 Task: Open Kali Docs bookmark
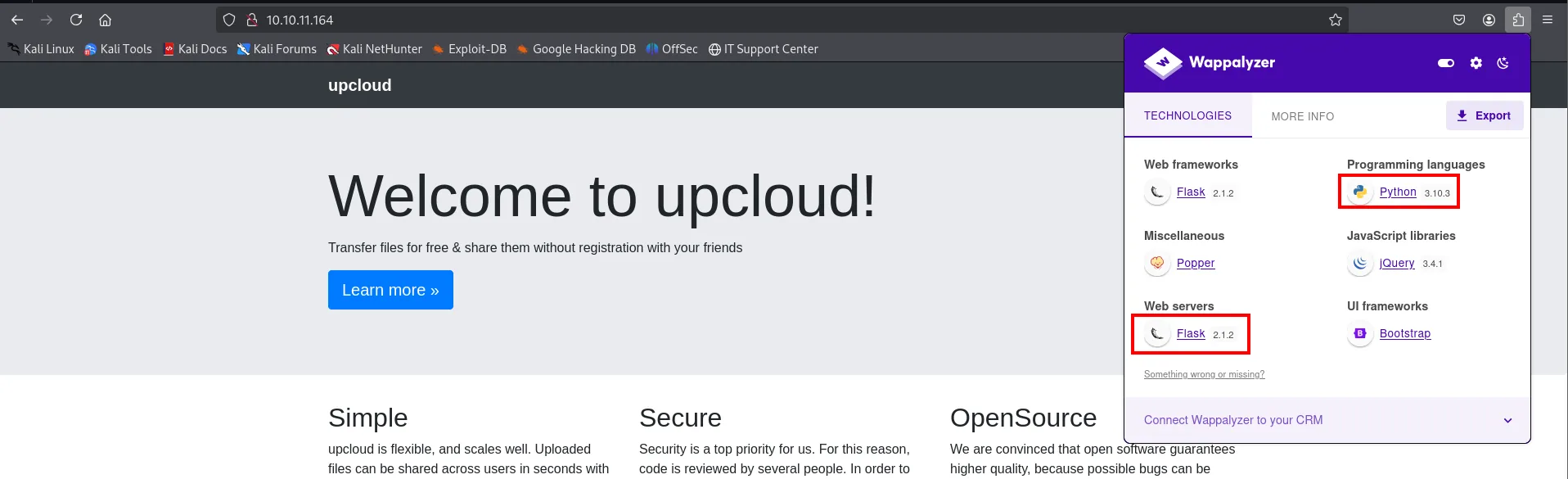(195, 49)
